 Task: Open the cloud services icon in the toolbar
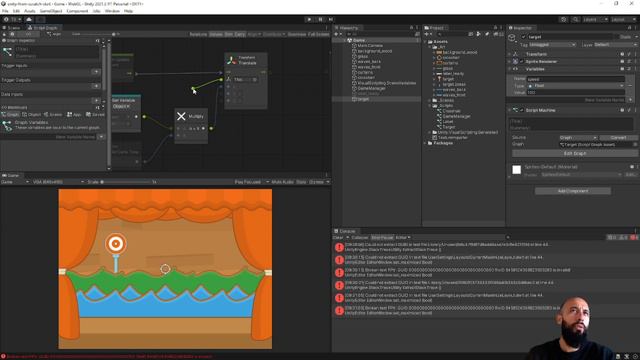29,19
